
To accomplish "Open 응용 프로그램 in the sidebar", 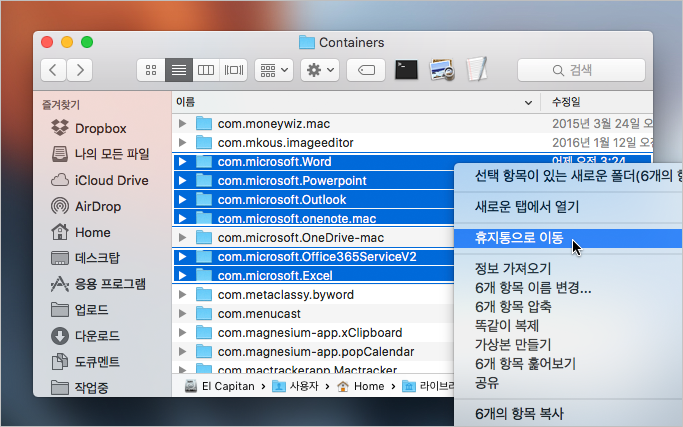I will (98, 284).
